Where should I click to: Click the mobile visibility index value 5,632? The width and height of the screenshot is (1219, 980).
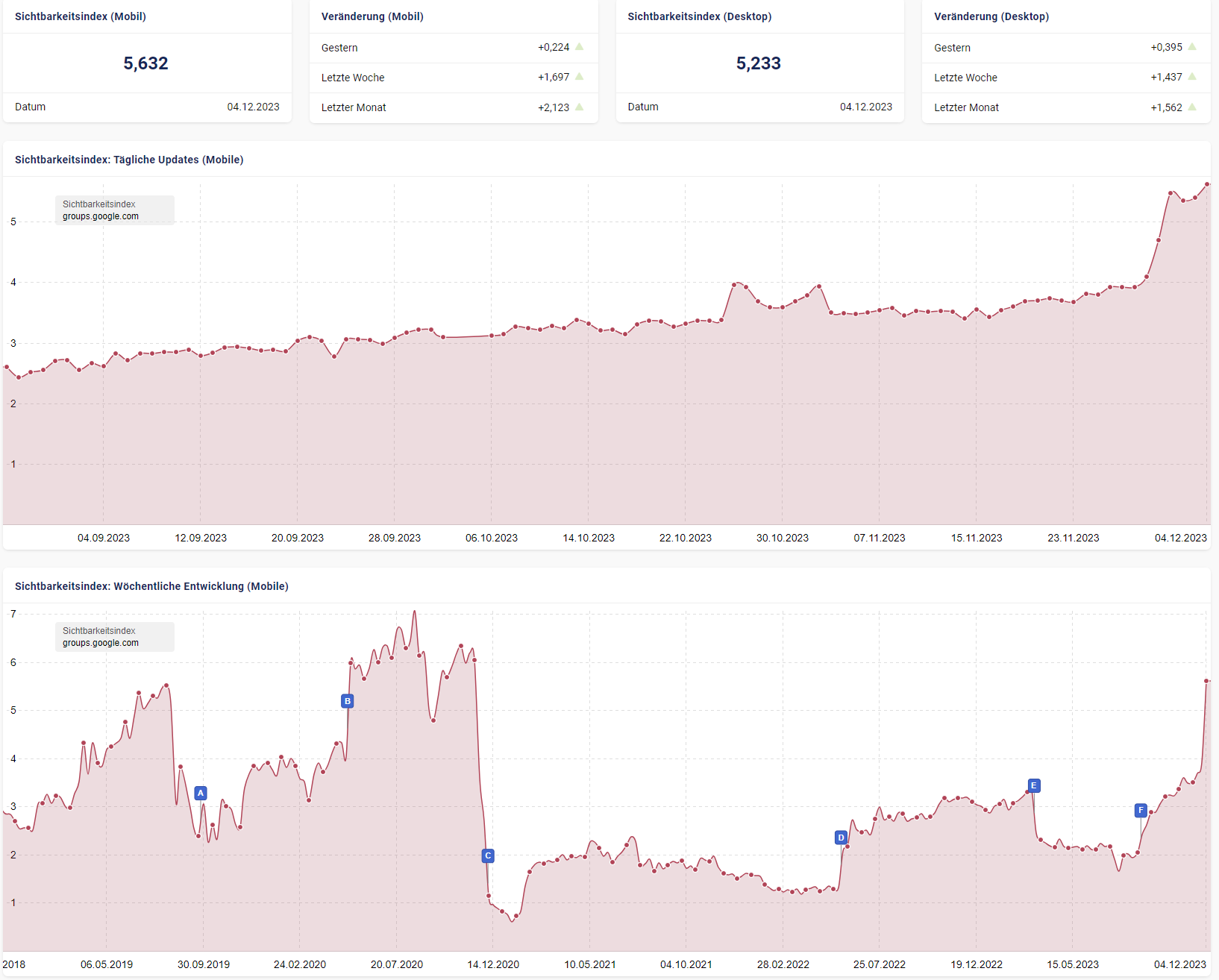(146, 63)
